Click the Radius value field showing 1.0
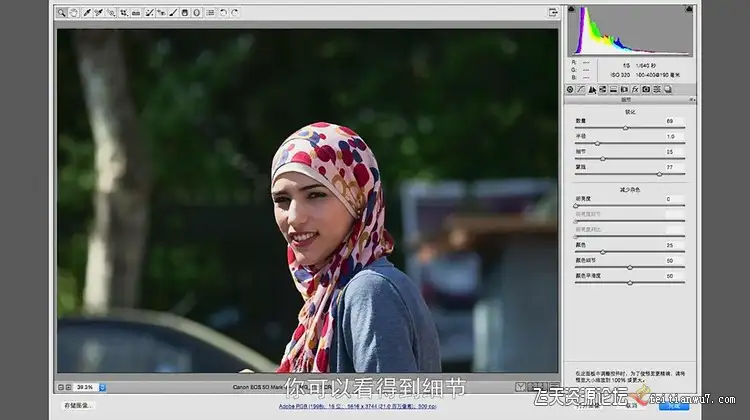The height and width of the screenshot is (420, 750). (674, 136)
